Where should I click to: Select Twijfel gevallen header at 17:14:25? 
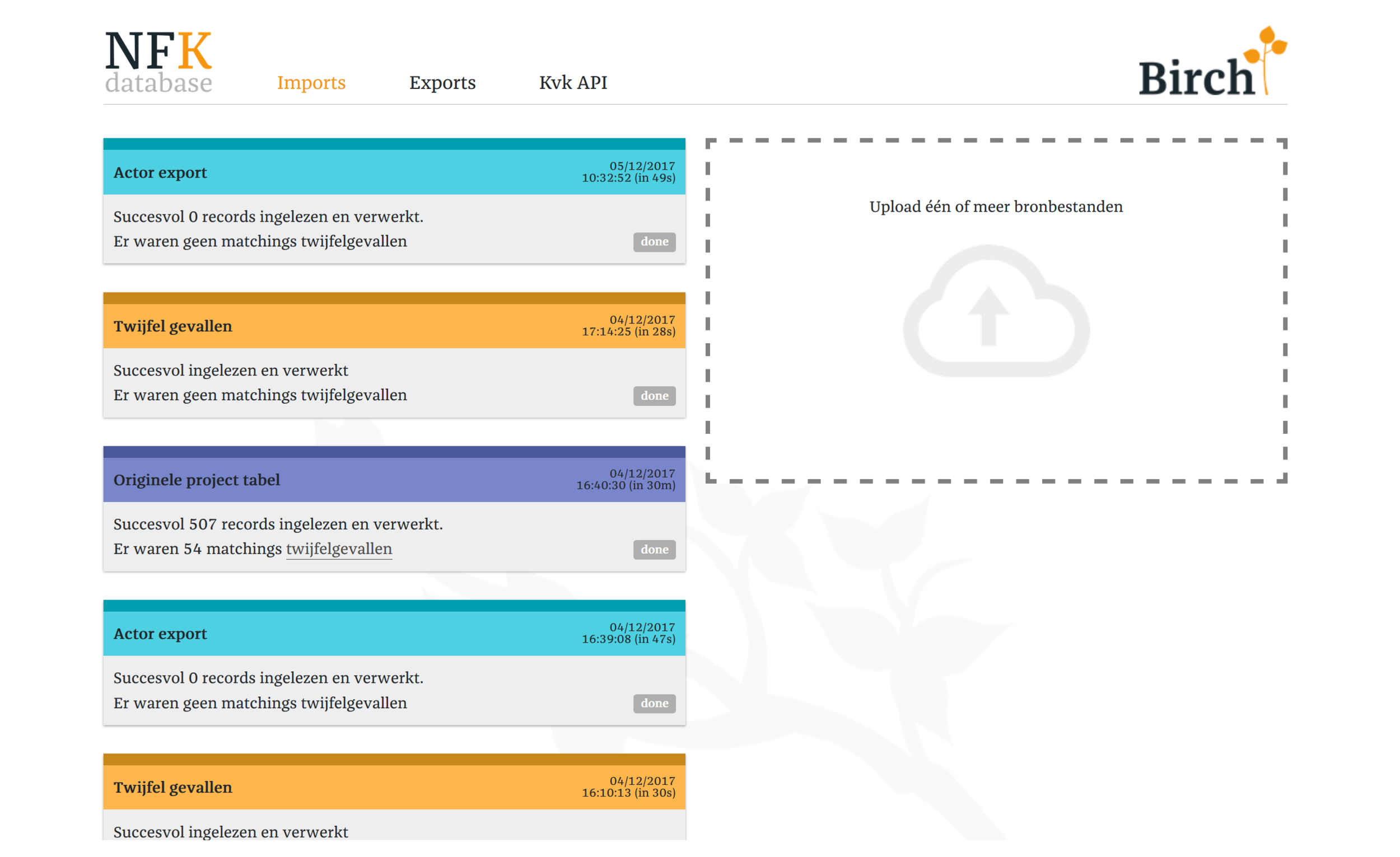click(394, 326)
